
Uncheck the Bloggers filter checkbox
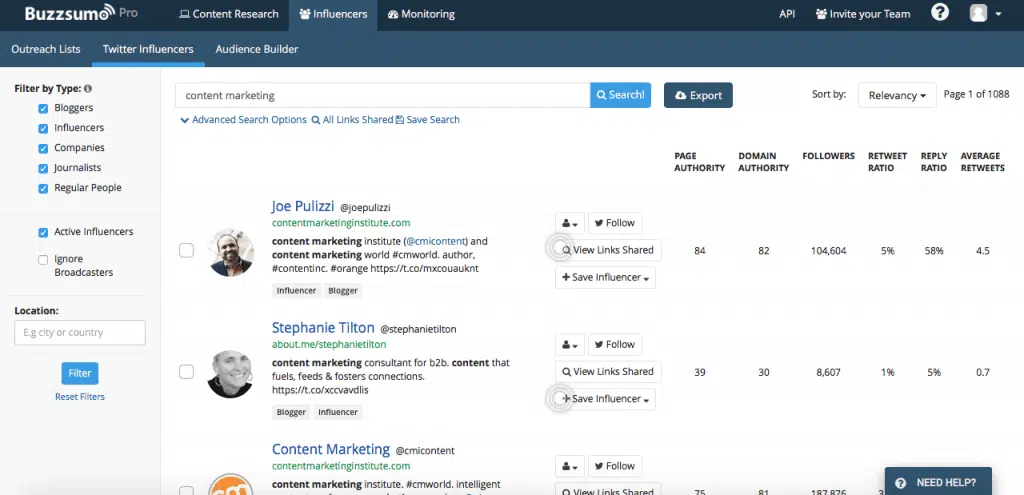43,108
